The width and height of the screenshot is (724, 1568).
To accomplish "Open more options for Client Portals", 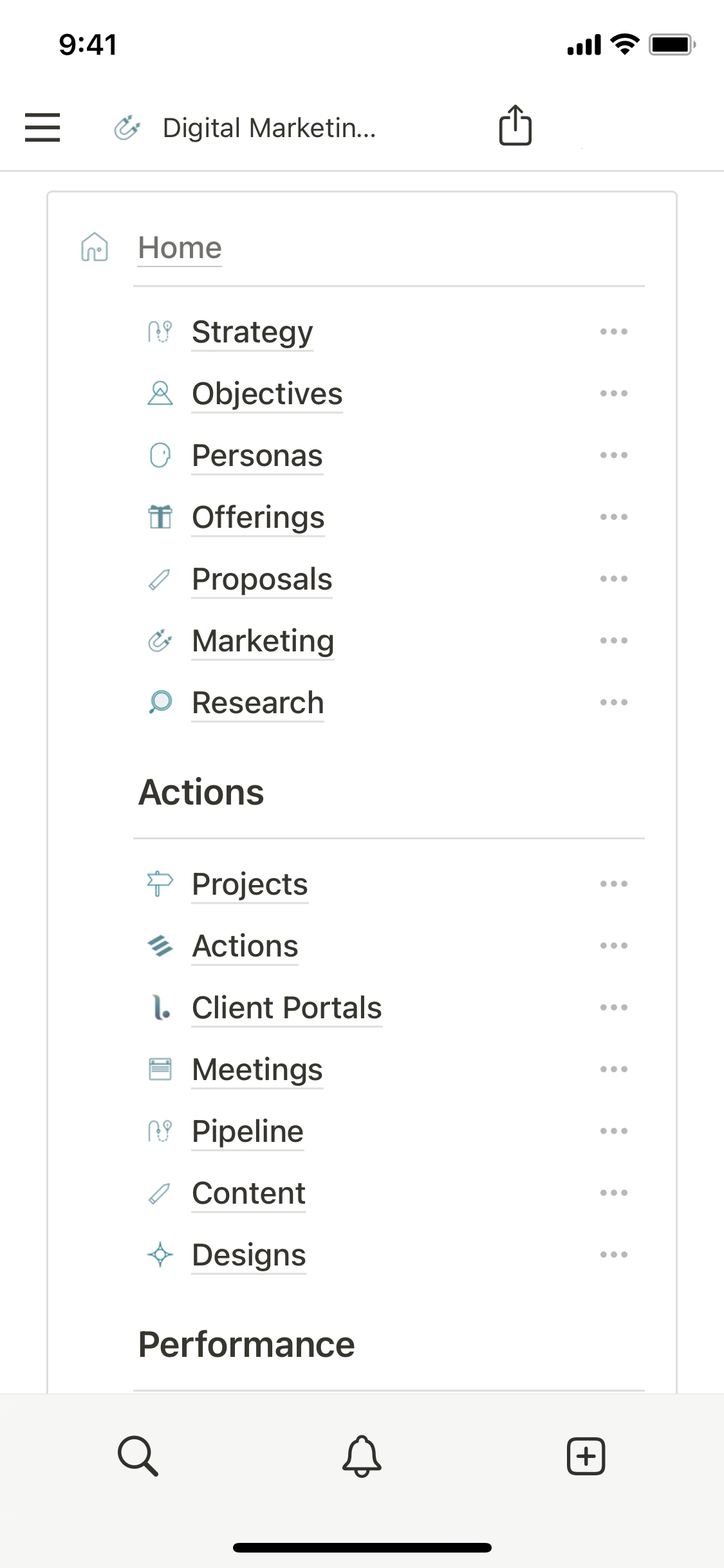I will [x=613, y=1007].
